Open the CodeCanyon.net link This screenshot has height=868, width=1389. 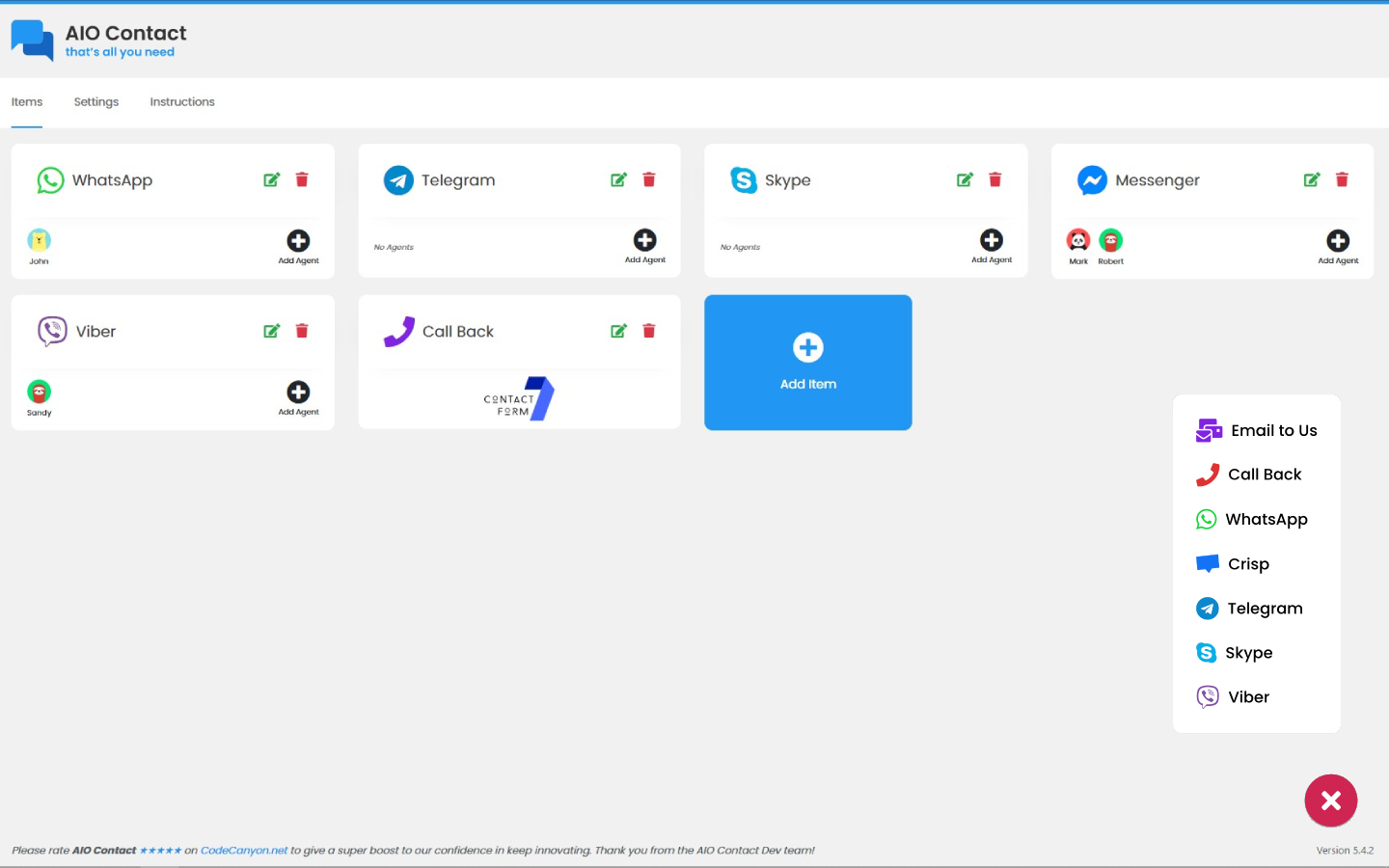(x=244, y=851)
